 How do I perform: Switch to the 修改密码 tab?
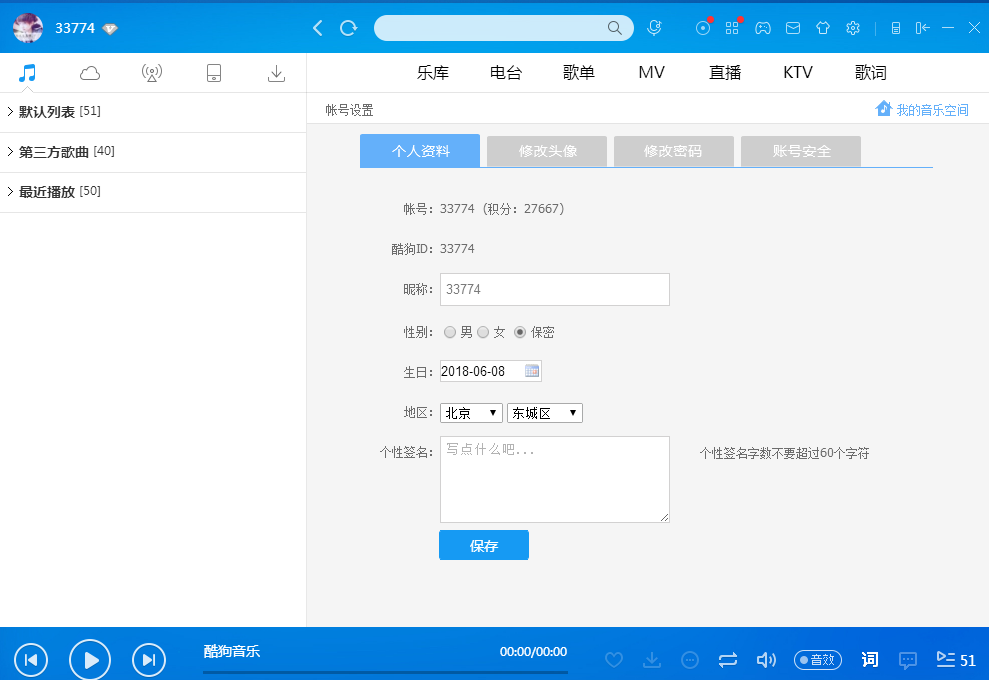(674, 151)
